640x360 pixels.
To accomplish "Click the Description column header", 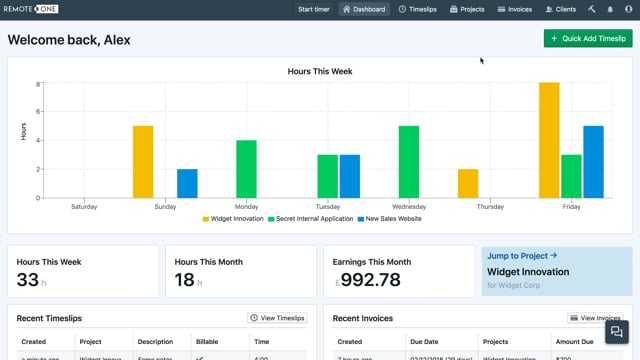I will (155, 342).
